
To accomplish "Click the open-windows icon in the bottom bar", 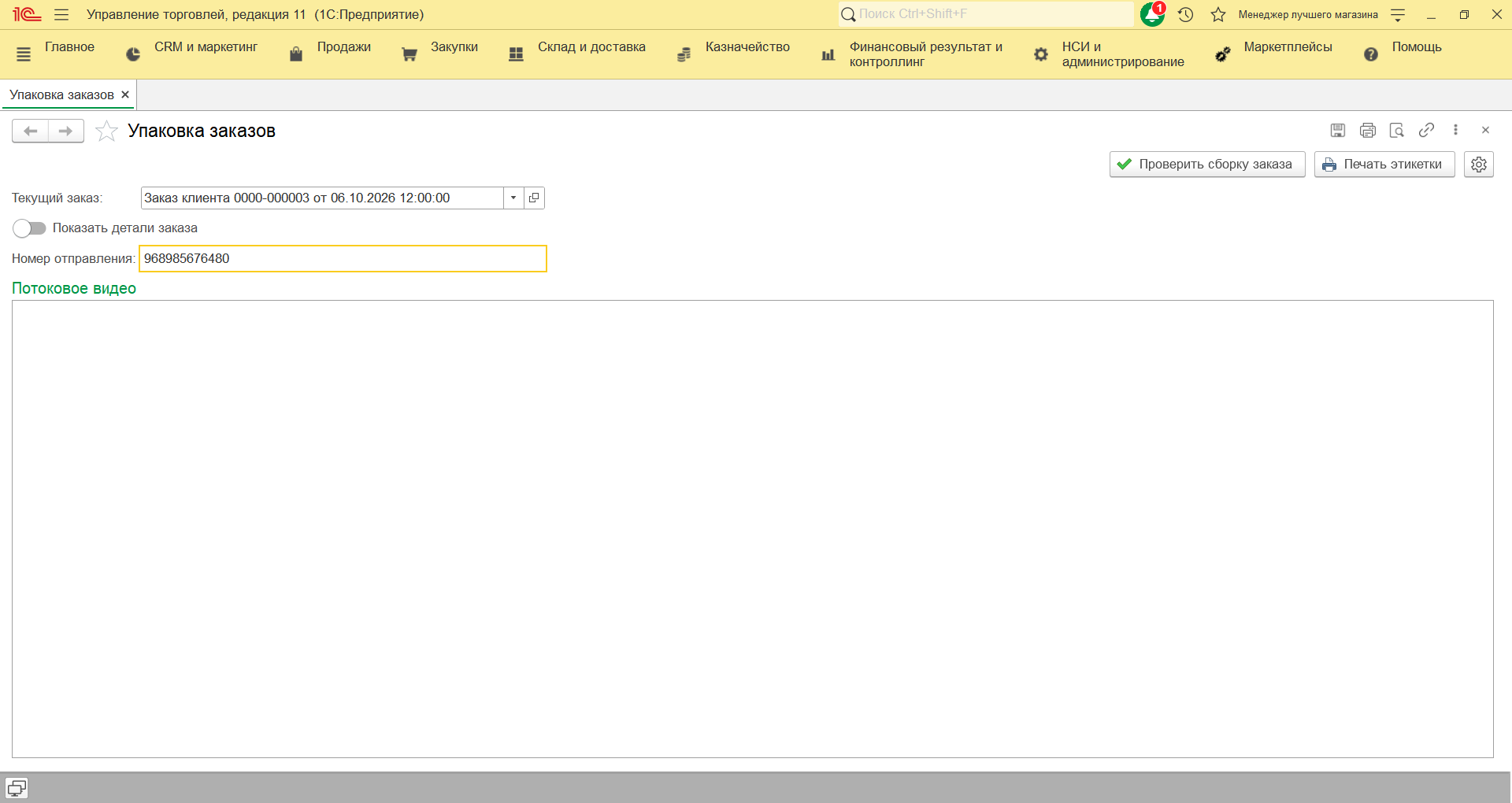I will [x=17, y=788].
